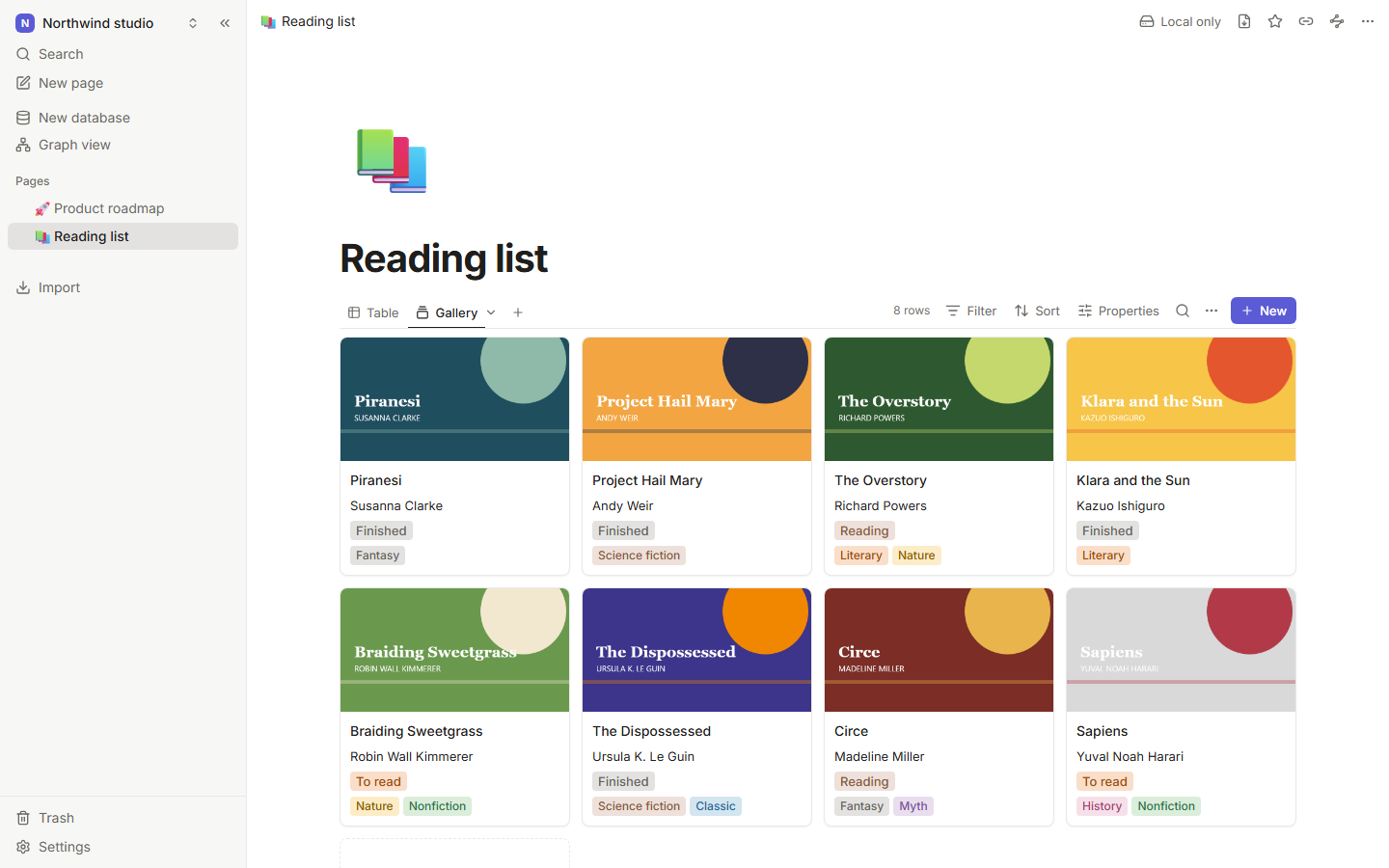Expand the Gallery view dropdown chevron
1389x868 pixels.
pyautogui.click(x=491, y=312)
